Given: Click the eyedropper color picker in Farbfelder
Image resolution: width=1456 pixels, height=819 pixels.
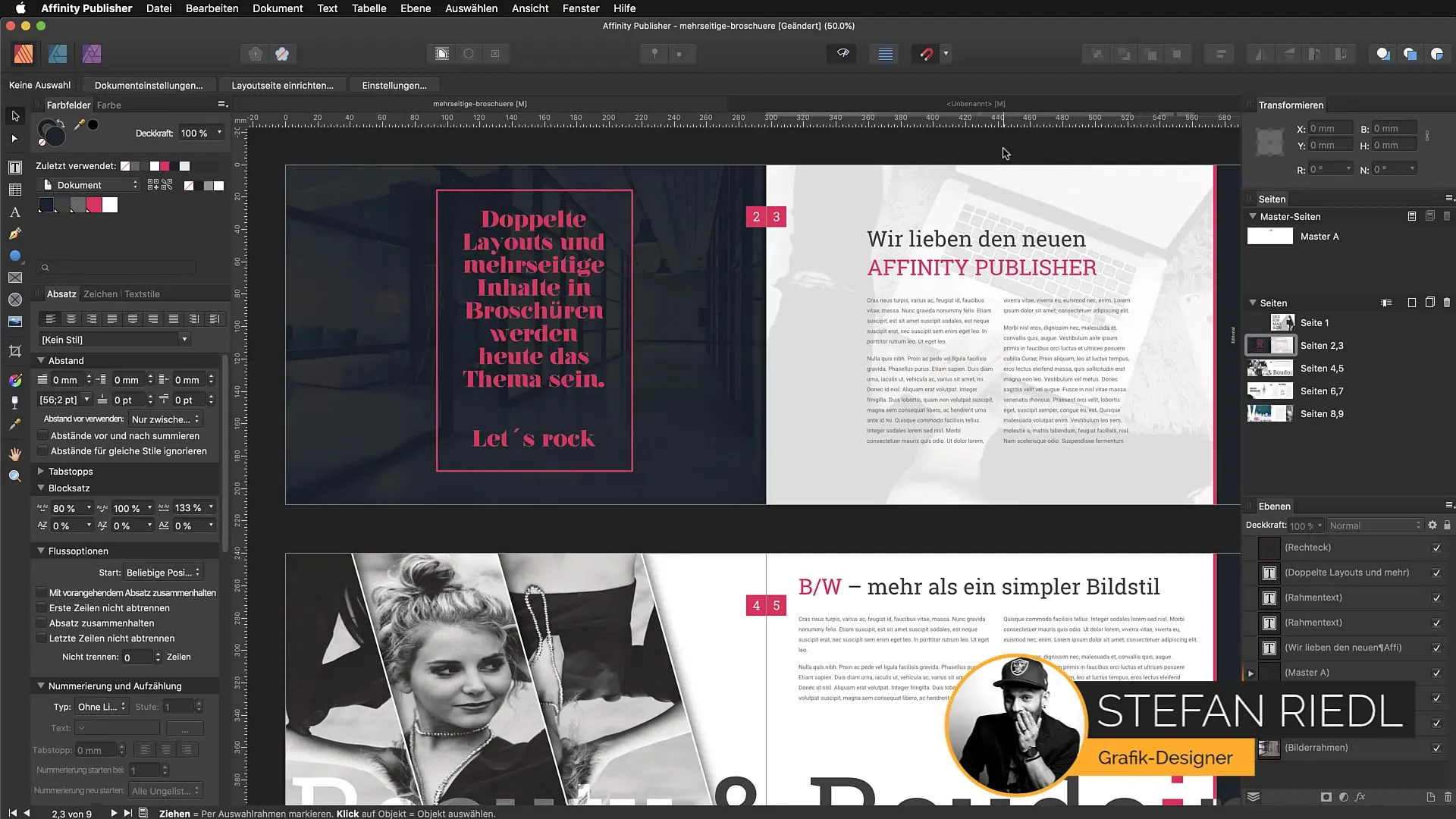Looking at the screenshot, I should (78, 125).
